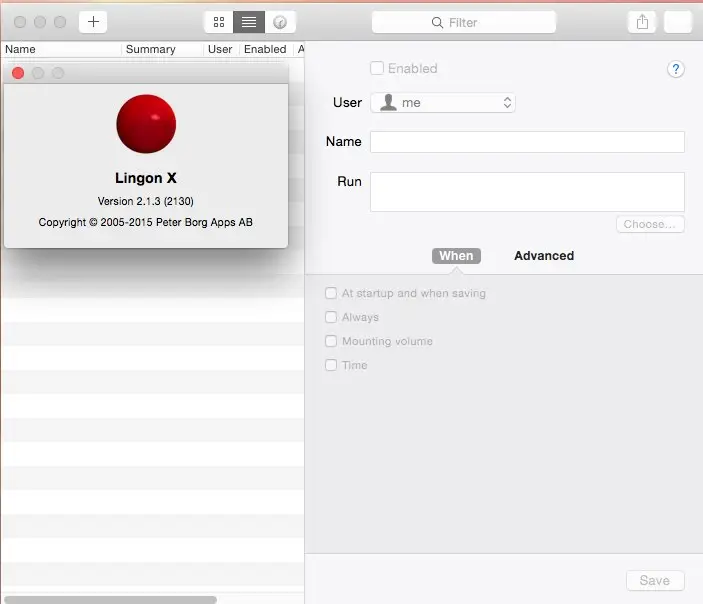Toggle the Time checkbox
Viewport: 703px width, 604px height.
[331, 365]
